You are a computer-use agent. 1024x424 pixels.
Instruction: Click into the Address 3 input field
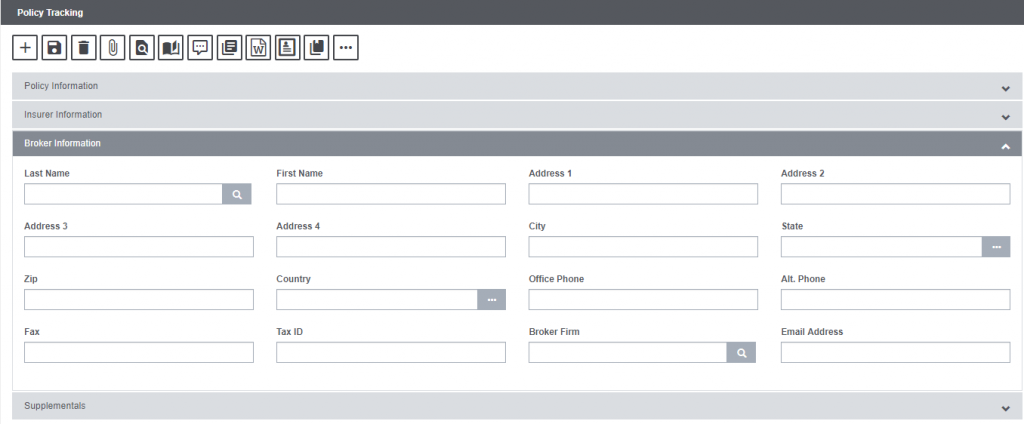pos(139,247)
